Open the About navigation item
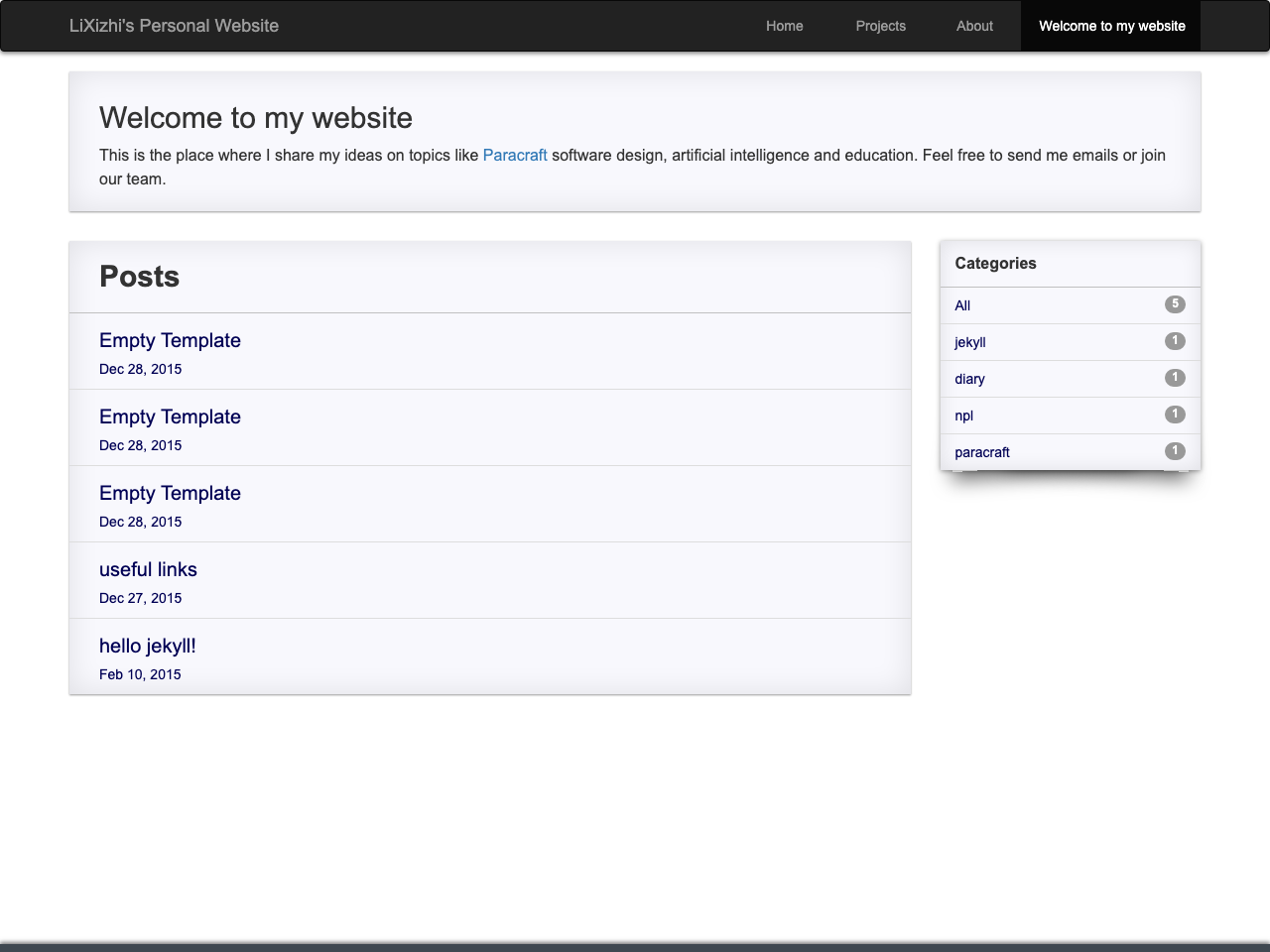Viewport: 1270px width, 952px height. pyautogui.click(x=974, y=26)
